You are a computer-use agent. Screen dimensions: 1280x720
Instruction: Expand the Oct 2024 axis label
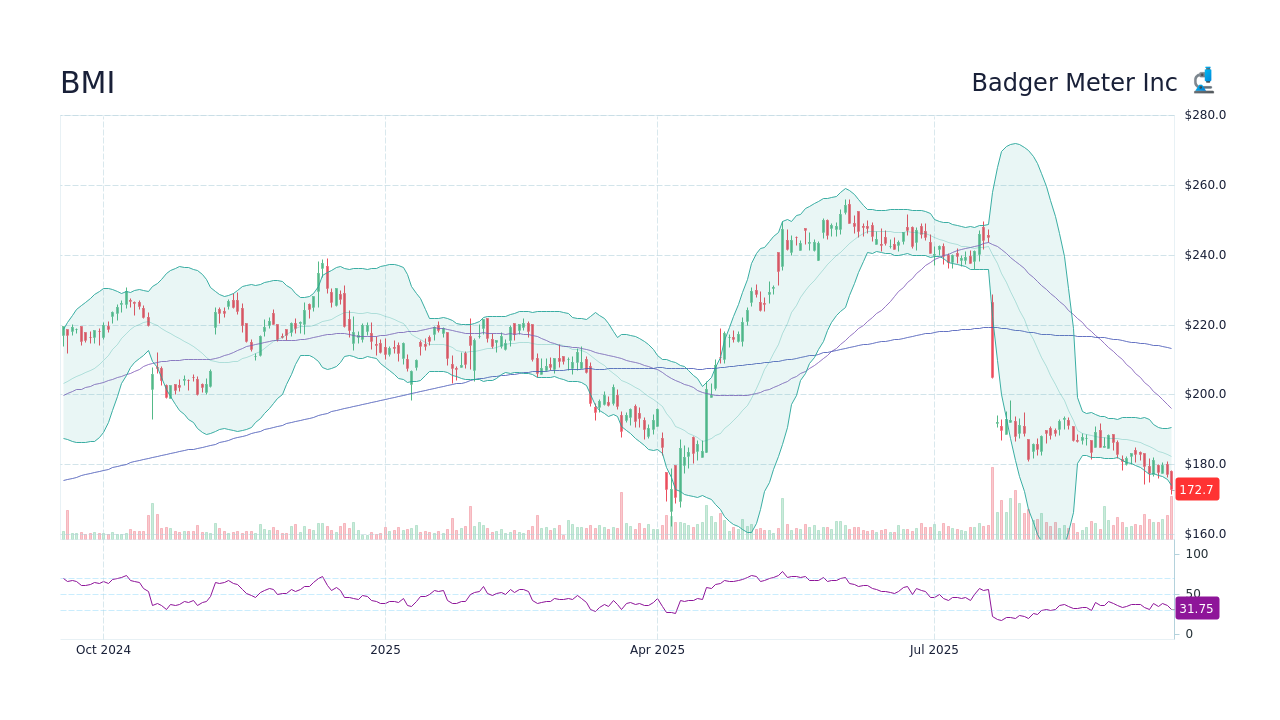pos(103,649)
